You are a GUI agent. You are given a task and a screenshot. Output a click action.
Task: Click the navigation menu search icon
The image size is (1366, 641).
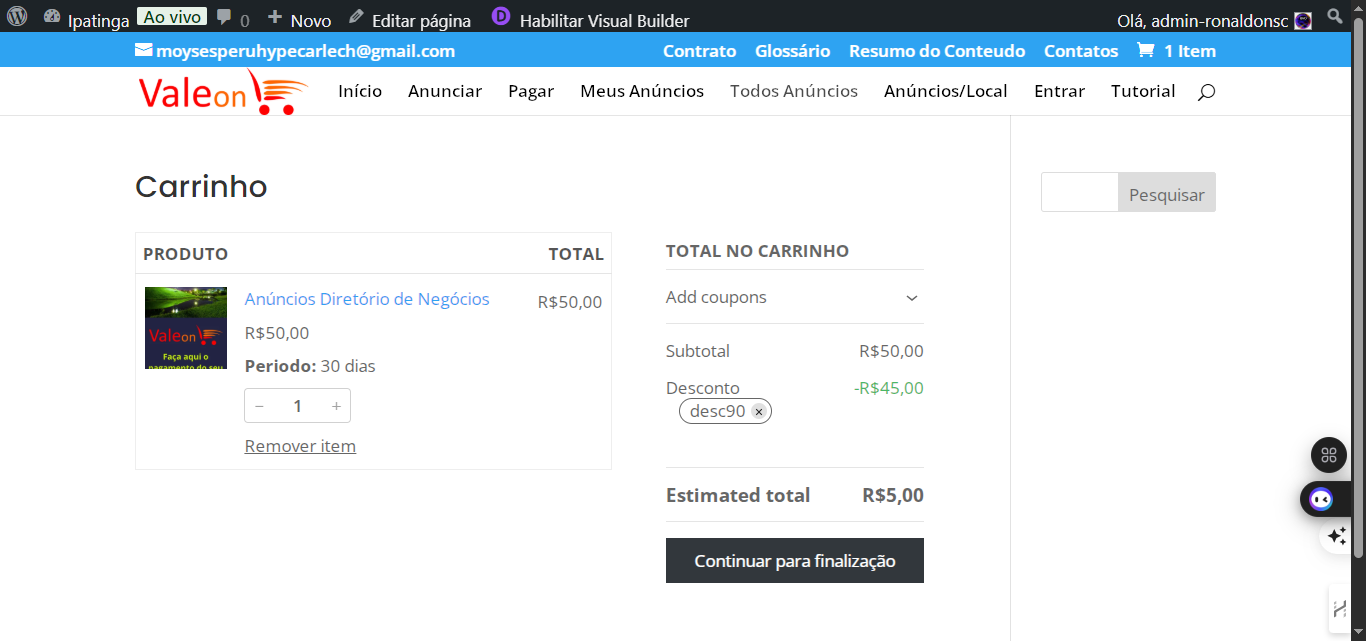pyautogui.click(x=1206, y=92)
